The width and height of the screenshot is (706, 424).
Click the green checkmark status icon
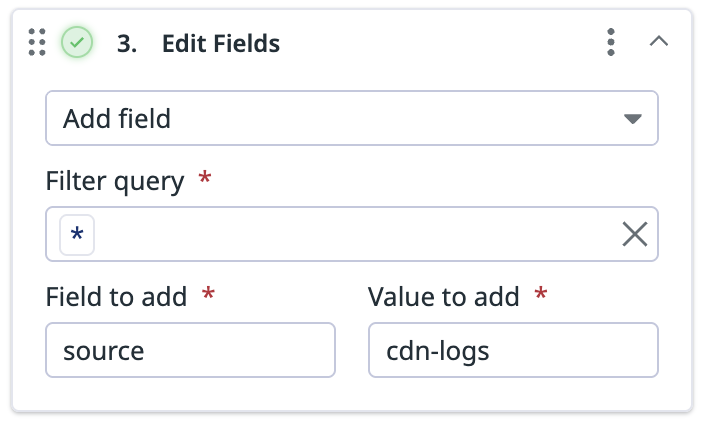click(77, 42)
